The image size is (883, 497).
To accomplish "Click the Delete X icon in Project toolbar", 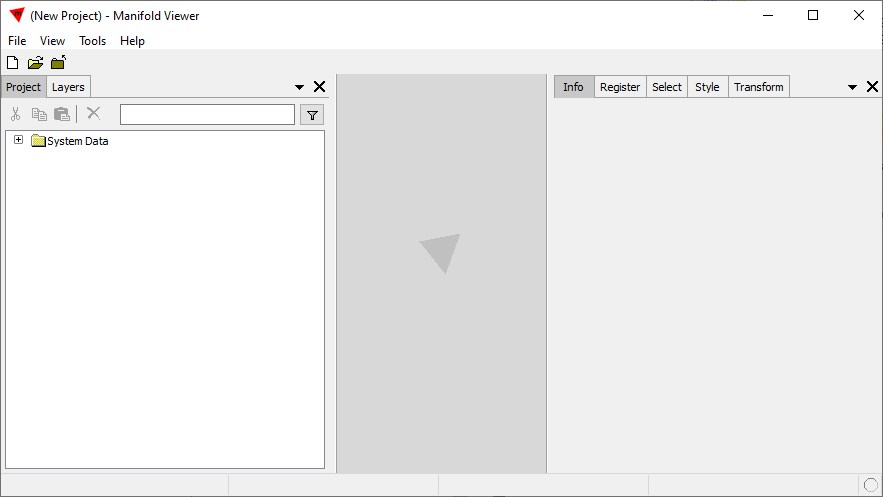I will [x=93, y=113].
